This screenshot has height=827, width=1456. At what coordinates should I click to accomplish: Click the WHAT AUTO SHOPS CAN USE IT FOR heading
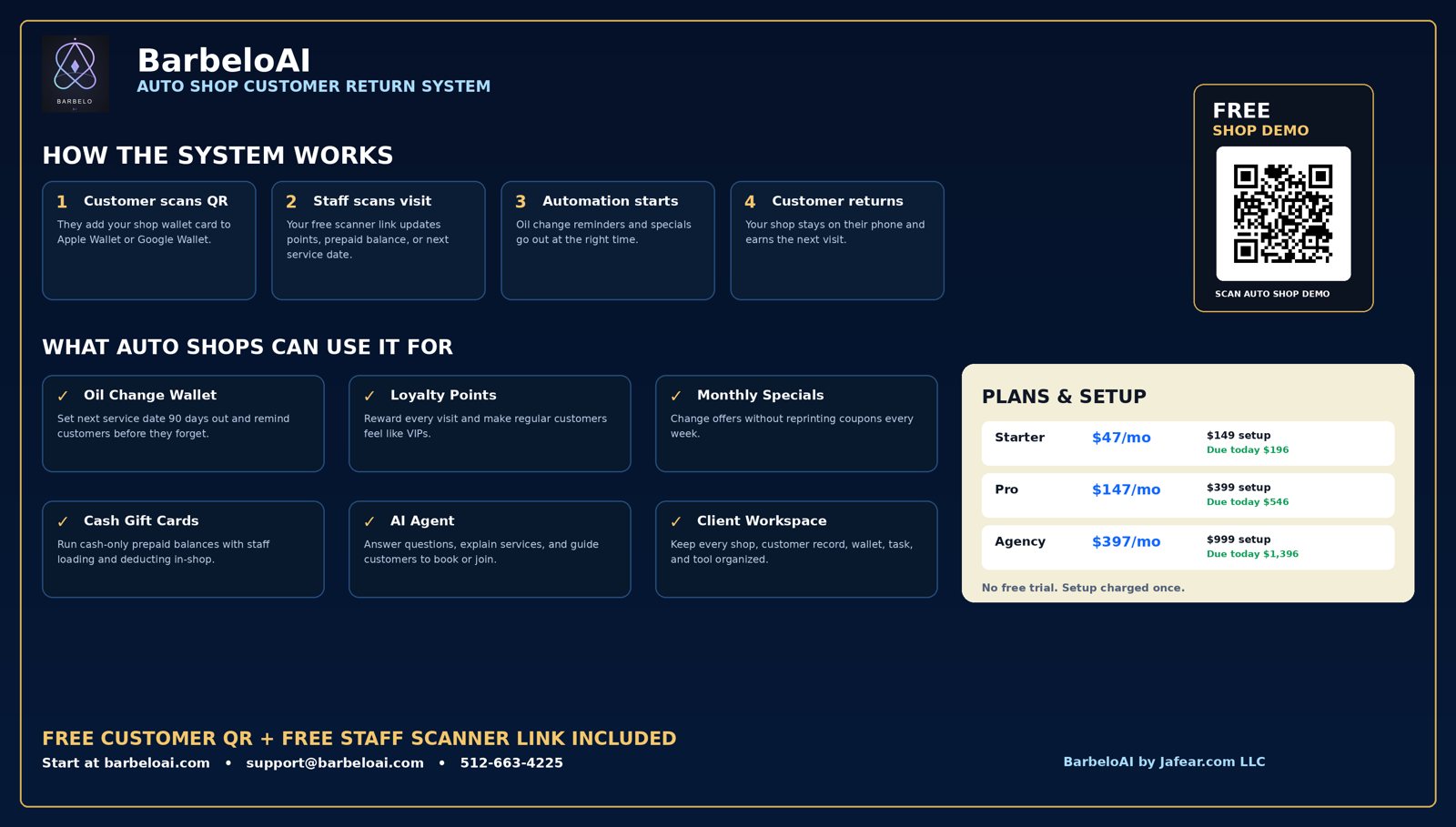click(248, 347)
